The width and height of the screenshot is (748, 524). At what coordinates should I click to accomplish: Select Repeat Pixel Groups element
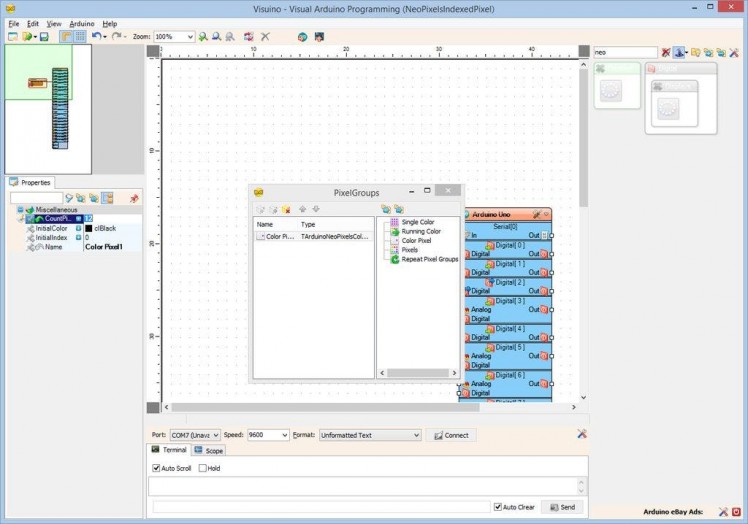pyautogui.click(x=429, y=259)
